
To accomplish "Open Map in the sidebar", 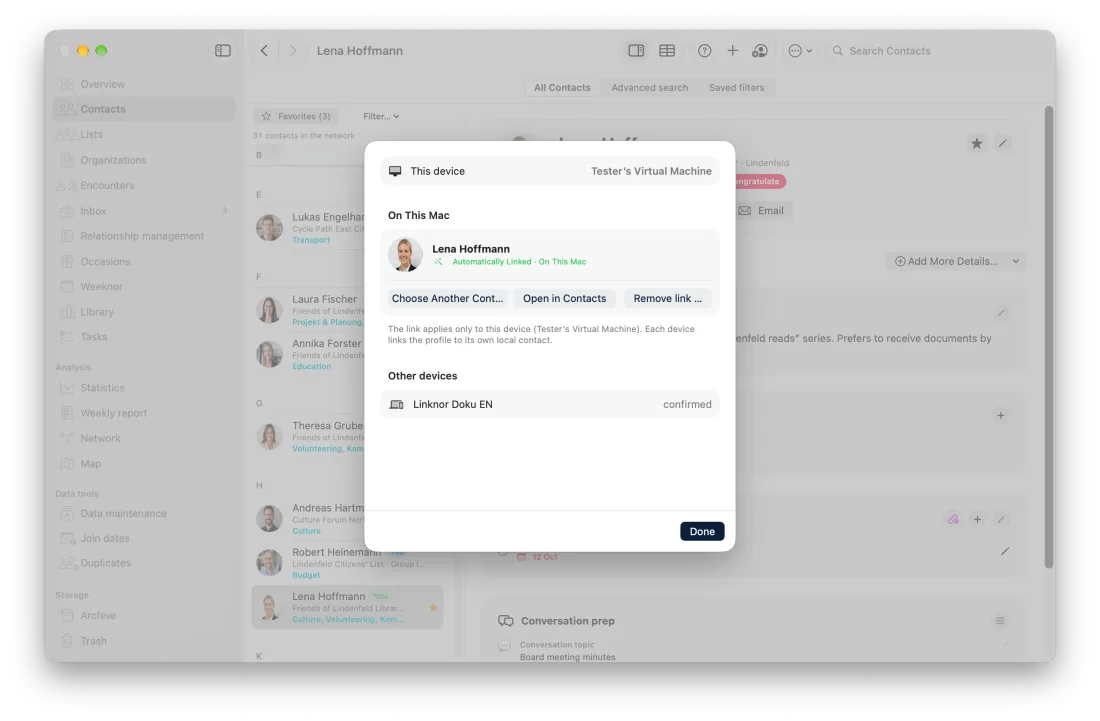I will [144, 464].
